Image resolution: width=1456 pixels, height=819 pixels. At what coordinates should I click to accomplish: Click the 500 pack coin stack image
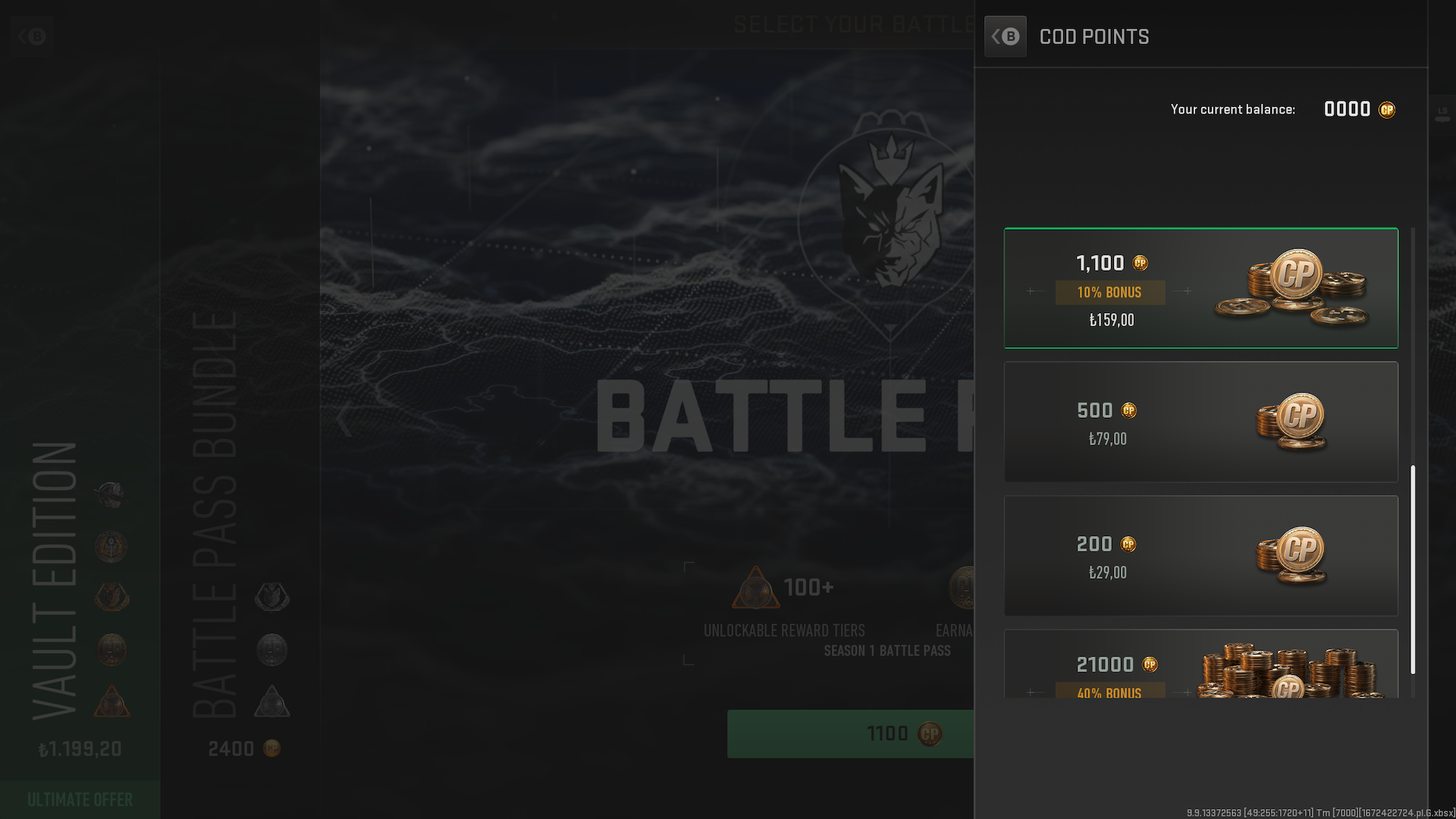coord(1292,422)
